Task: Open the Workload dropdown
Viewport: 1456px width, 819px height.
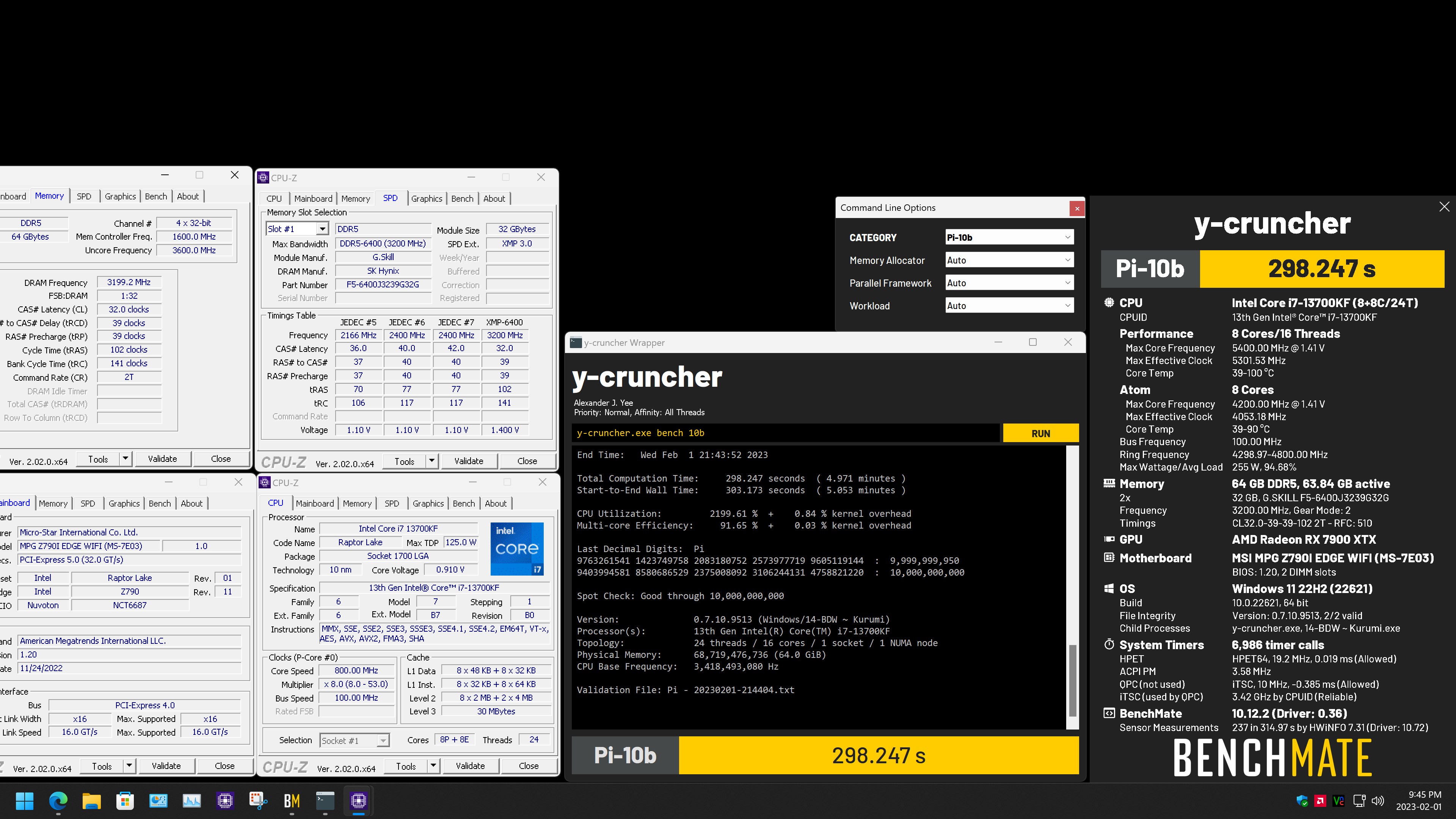Action: 1009,305
